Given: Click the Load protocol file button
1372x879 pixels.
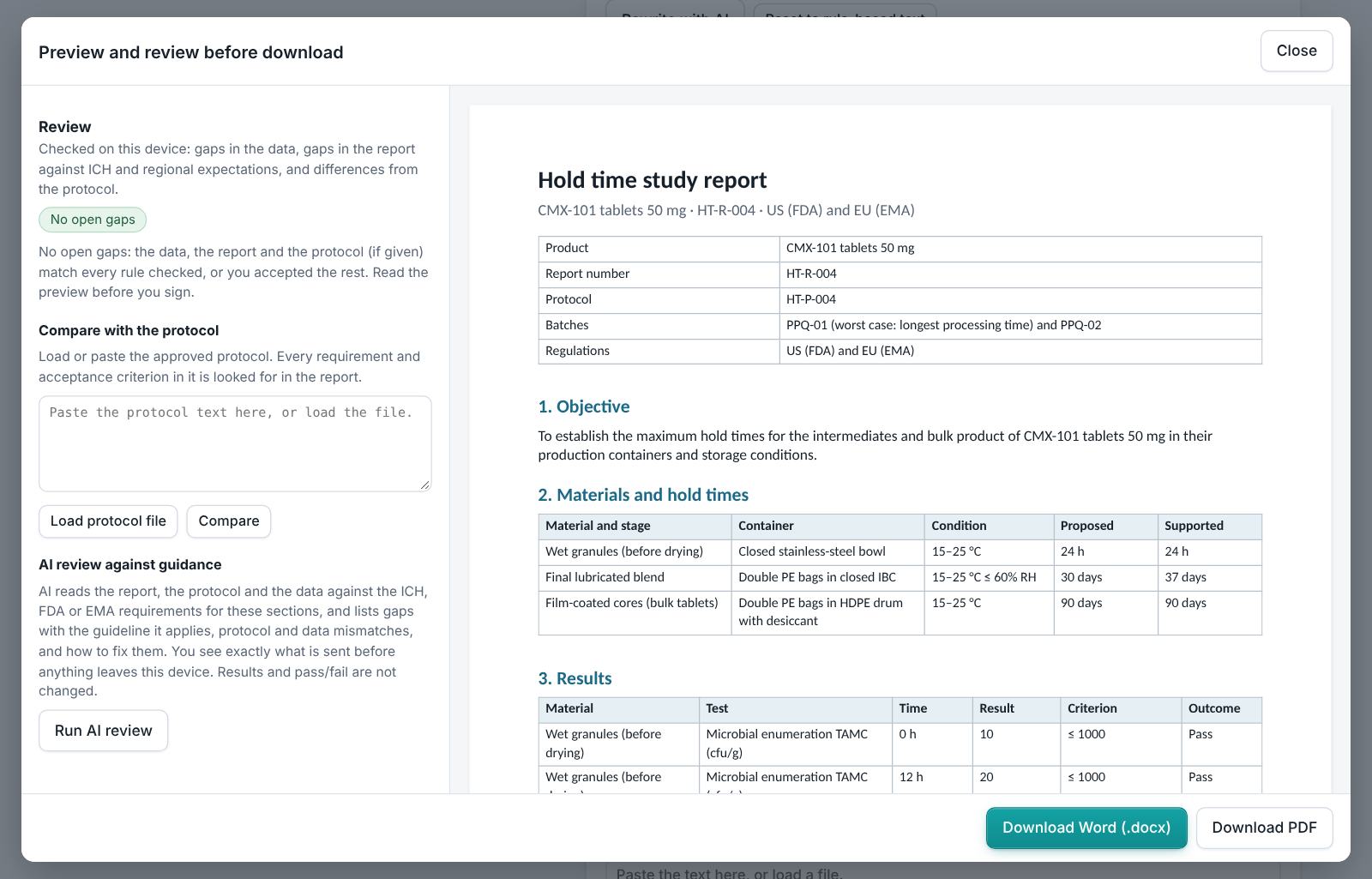Looking at the screenshot, I should [108, 521].
